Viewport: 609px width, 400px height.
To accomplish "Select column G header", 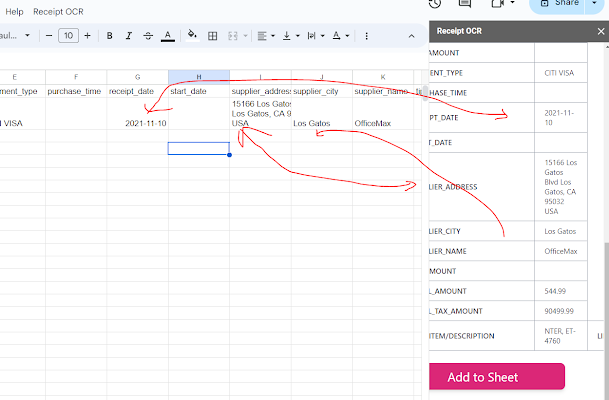I will point(137,77).
